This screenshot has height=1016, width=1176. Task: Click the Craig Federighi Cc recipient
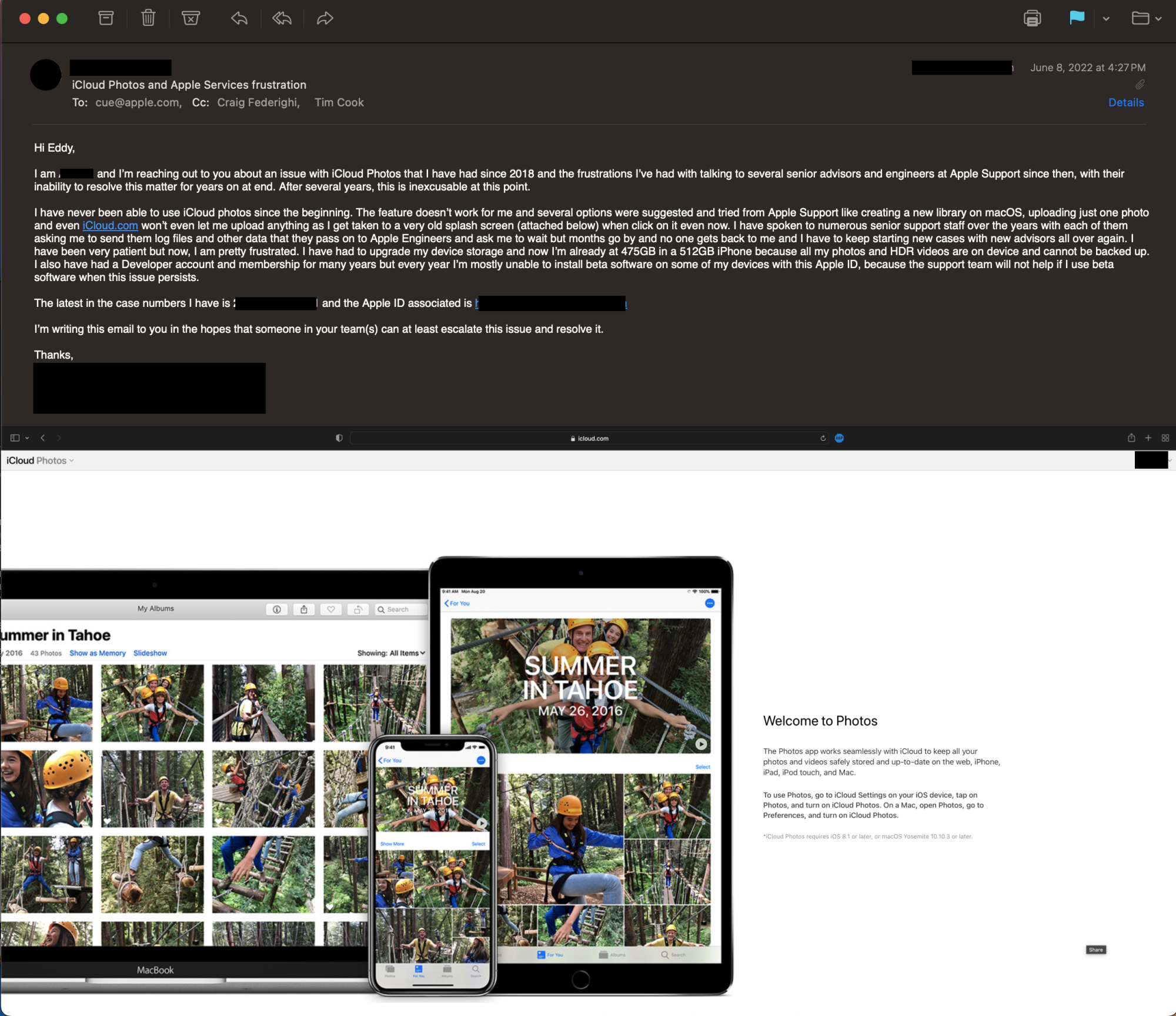point(258,102)
